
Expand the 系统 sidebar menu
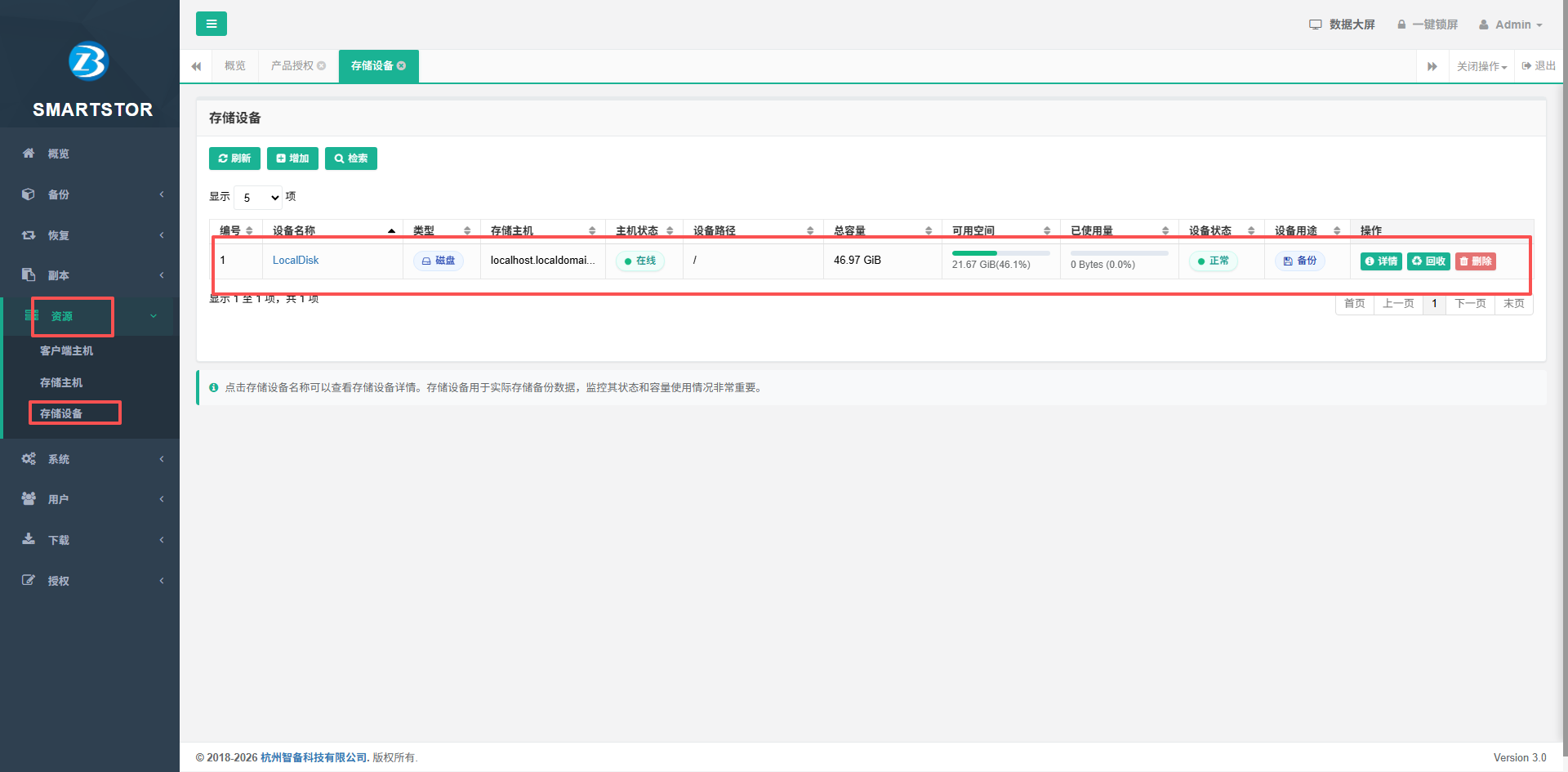click(x=90, y=459)
